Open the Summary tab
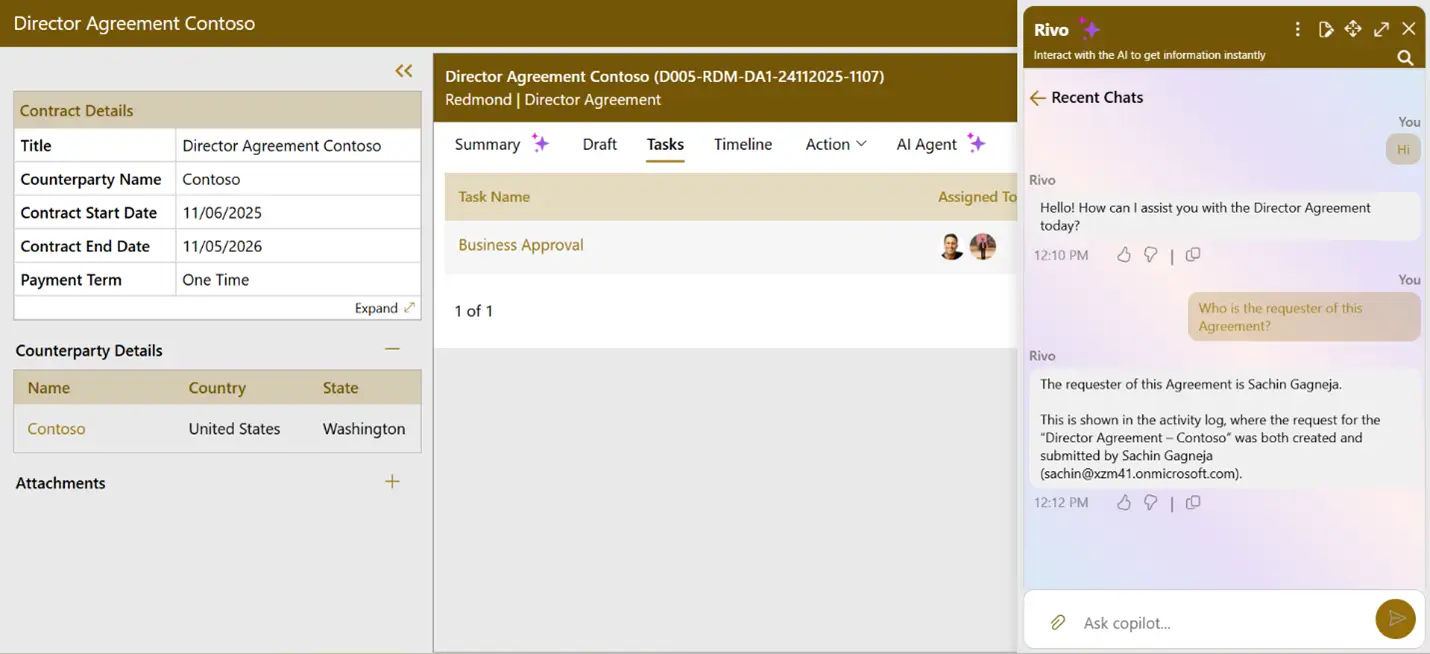Viewport: 1430px width, 654px height. pyautogui.click(x=487, y=144)
